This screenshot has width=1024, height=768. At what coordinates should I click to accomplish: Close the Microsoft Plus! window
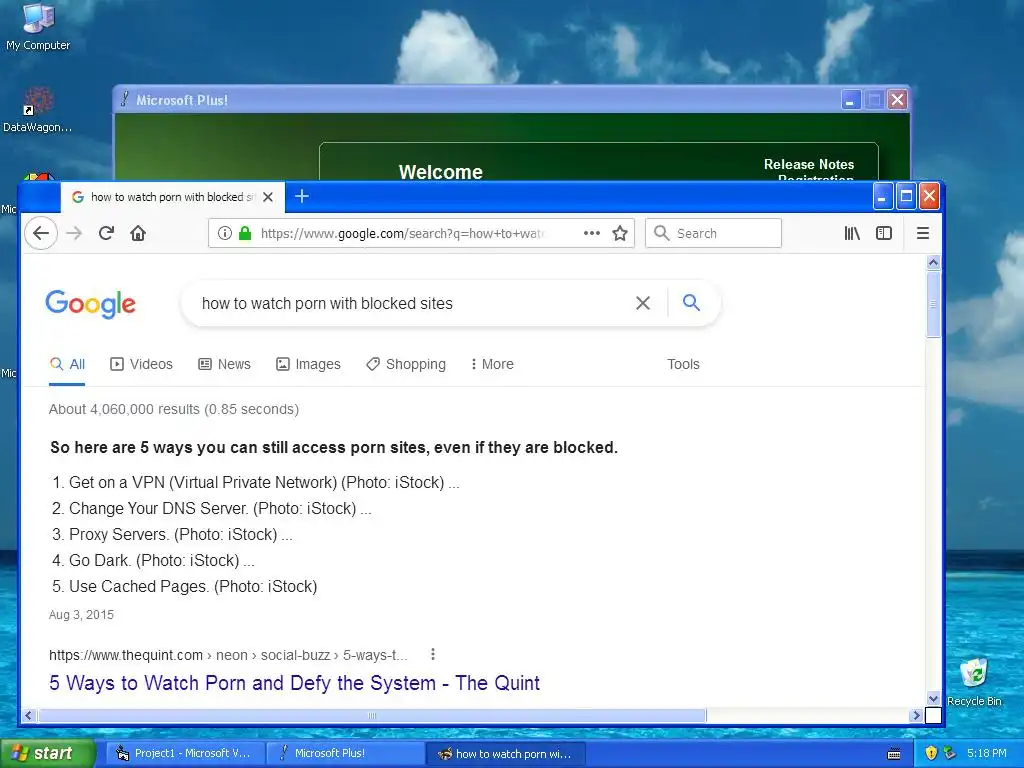pyautogui.click(x=897, y=100)
